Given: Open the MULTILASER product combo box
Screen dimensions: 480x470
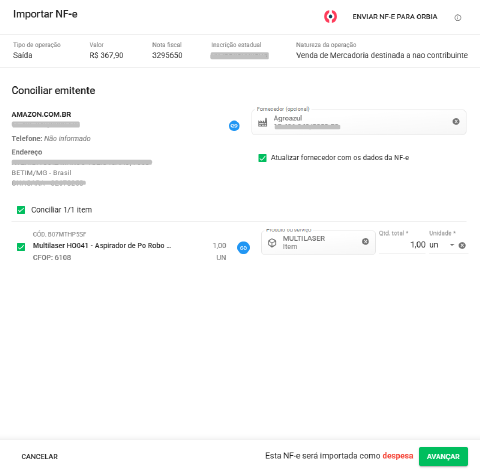Looking at the screenshot, I should pos(318,242).
